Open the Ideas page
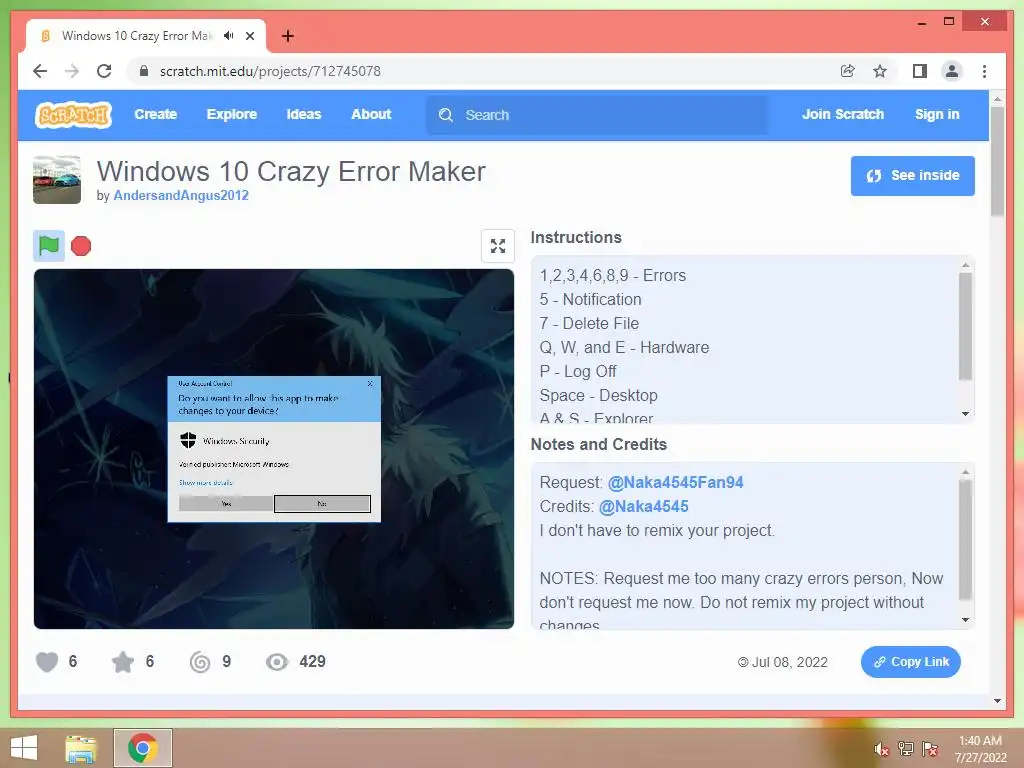Viewport: 1024px width, 768px height. (x=304, y=114)
